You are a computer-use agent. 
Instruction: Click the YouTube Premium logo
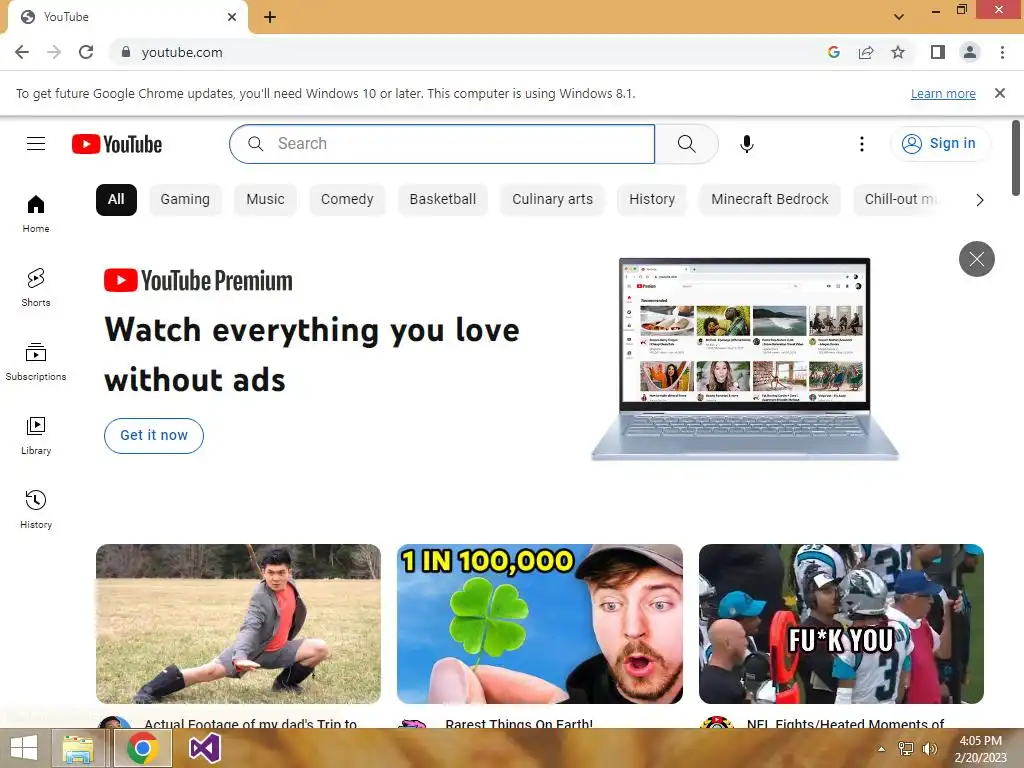pyautogui.click(x=198, y=281)
